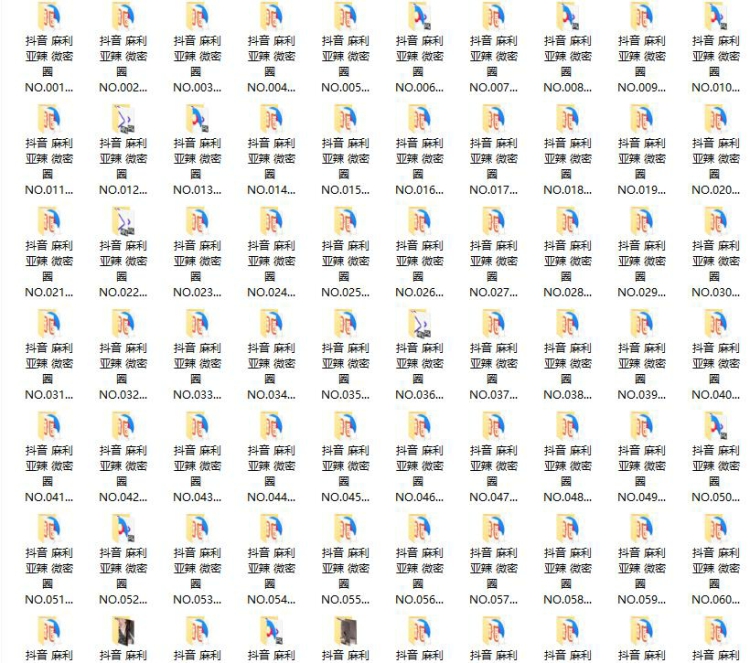Click the NO.013 folder icon
The width and height of the screenshot is (750, 663).
tap(197, 119)
